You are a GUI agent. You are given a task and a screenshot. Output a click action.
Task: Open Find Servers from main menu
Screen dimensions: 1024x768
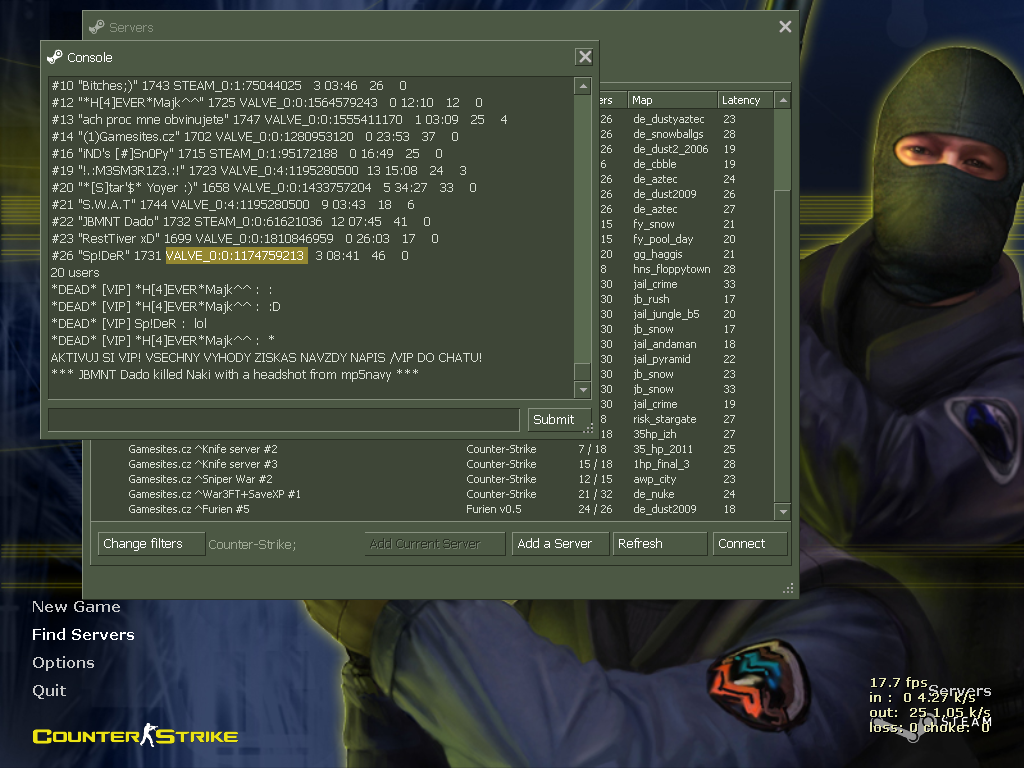click(x=83, y=635)
